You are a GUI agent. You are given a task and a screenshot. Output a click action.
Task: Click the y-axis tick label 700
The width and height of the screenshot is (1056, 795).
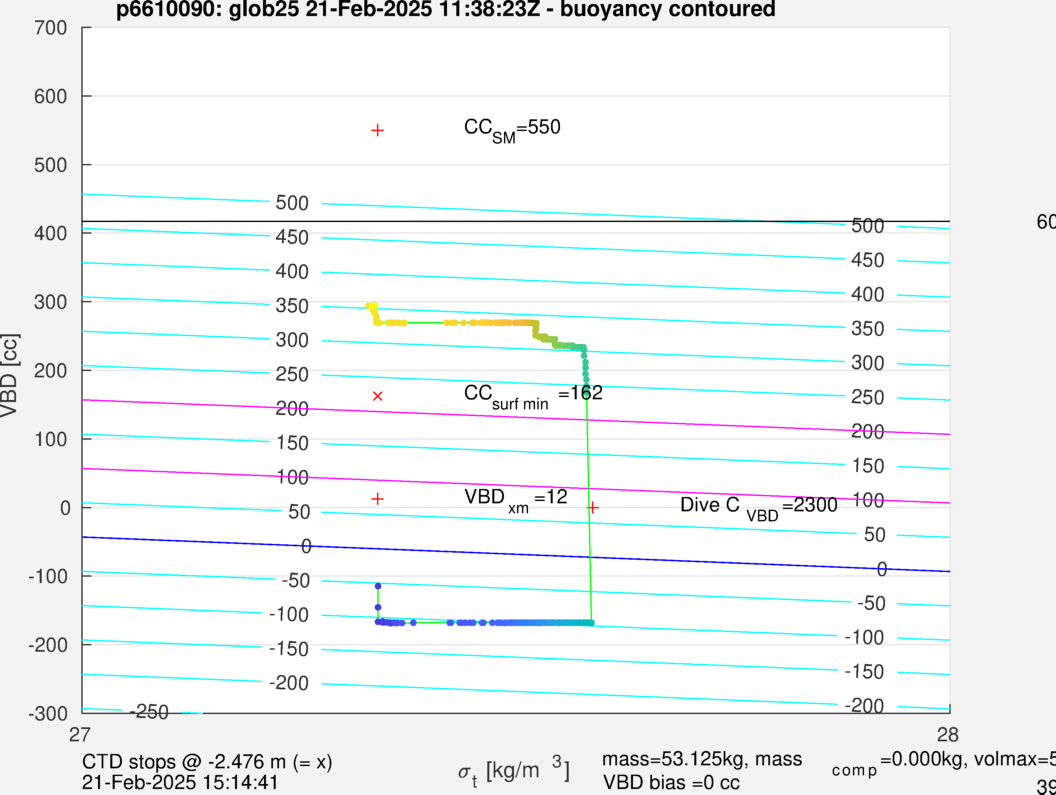pyautogui.click(x=51, y=28)
